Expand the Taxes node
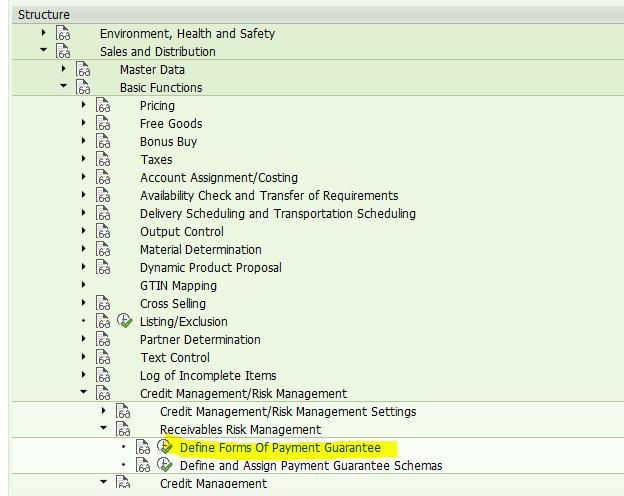The width and height of the screenshot is (624, 496). coord(83,158)
